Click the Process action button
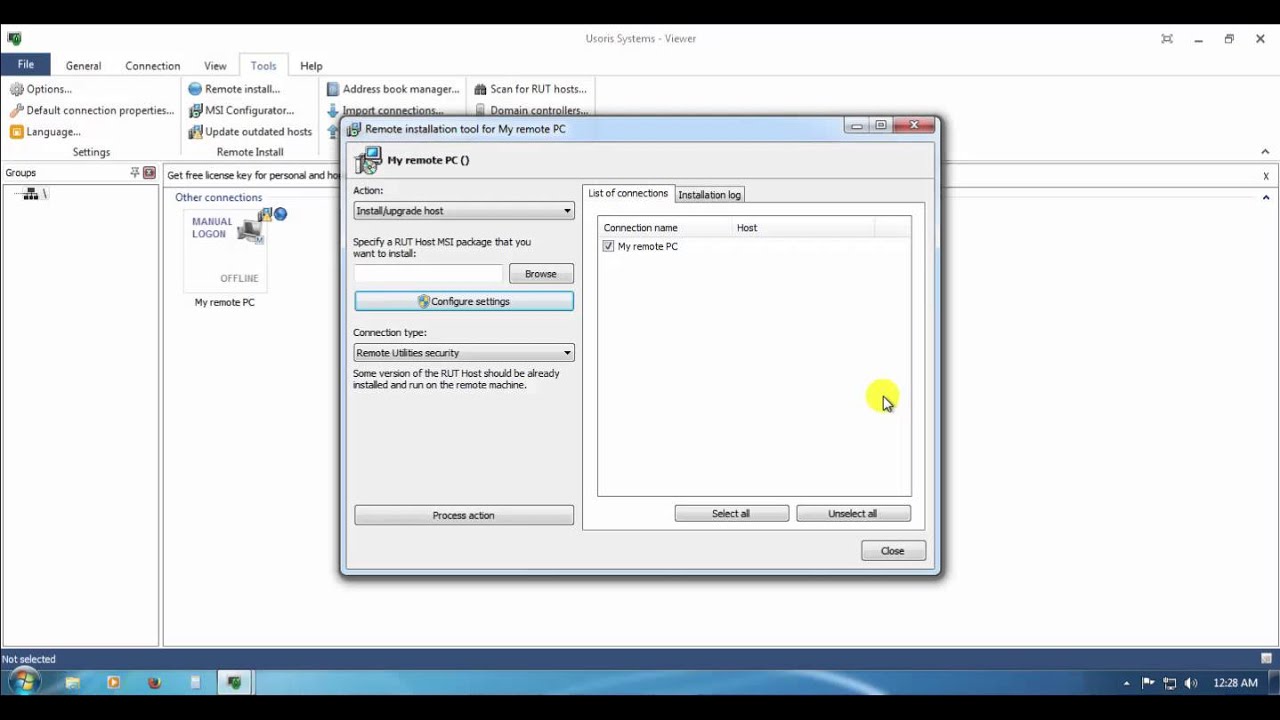 [464, 515]
